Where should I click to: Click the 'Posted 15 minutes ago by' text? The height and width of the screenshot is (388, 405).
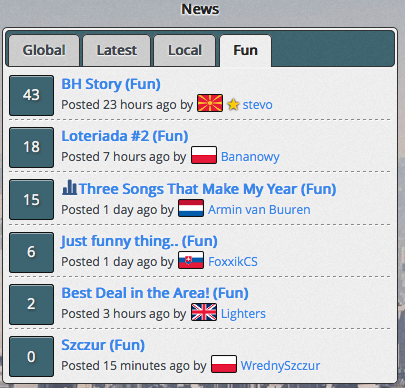tap(134, 366)
